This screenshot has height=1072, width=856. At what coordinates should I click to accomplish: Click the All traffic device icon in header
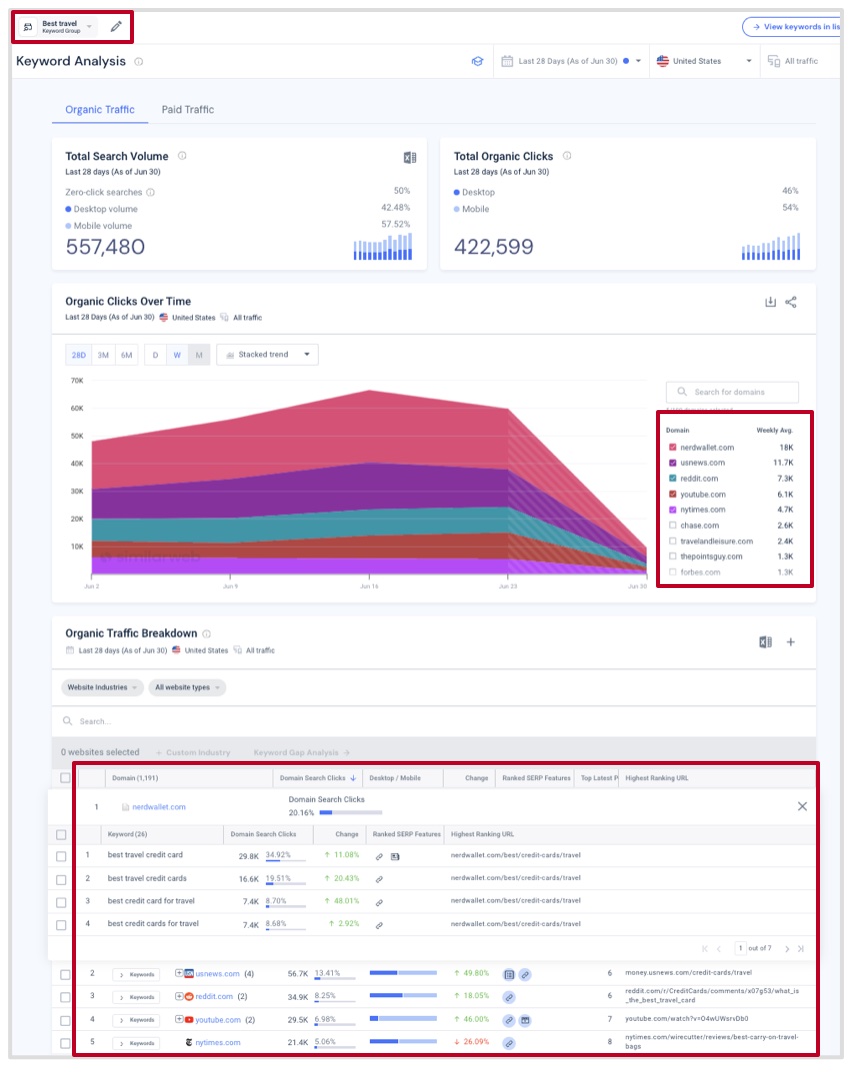774,62
